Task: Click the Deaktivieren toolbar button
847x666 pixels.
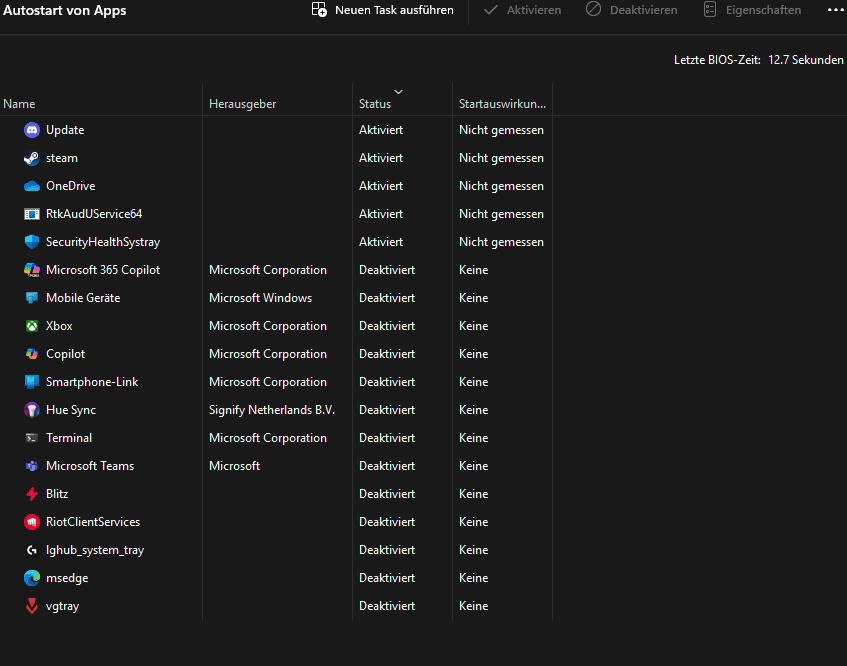Action: 631,10
